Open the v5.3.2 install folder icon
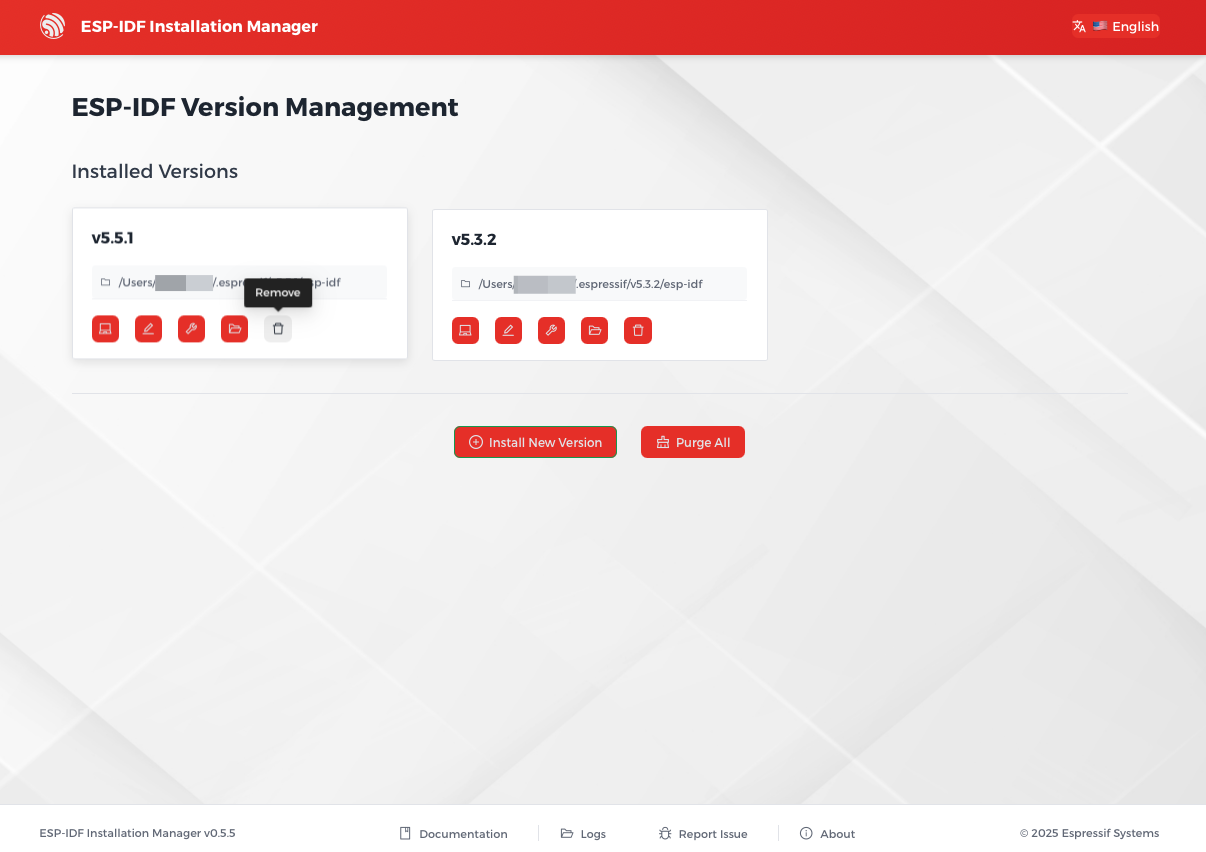The image size is (1206, 852). pyautogui.click(x=594, y=330)
